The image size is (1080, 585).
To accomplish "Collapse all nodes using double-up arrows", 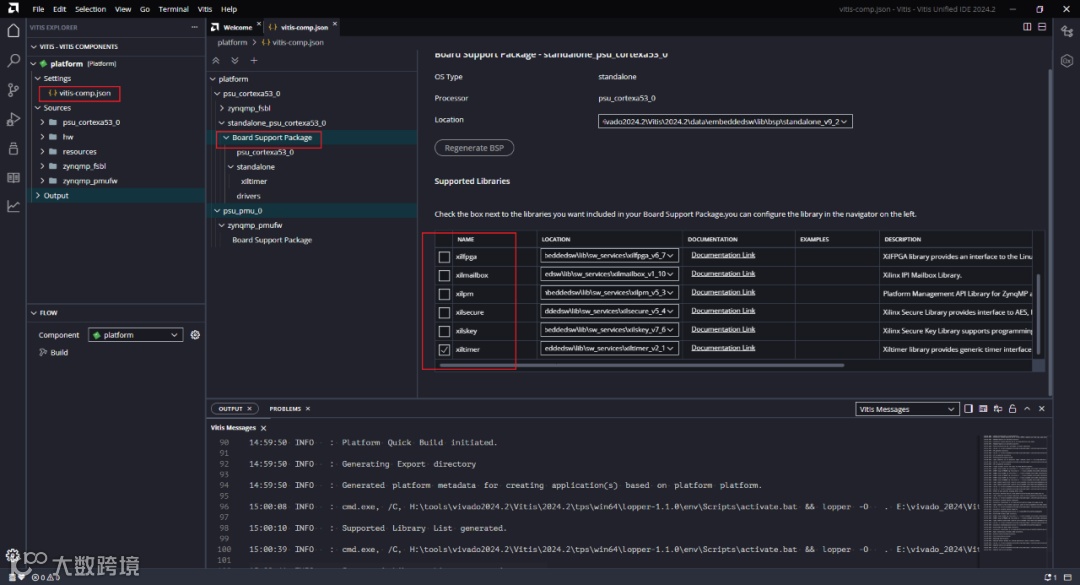I will coord(216,61).
